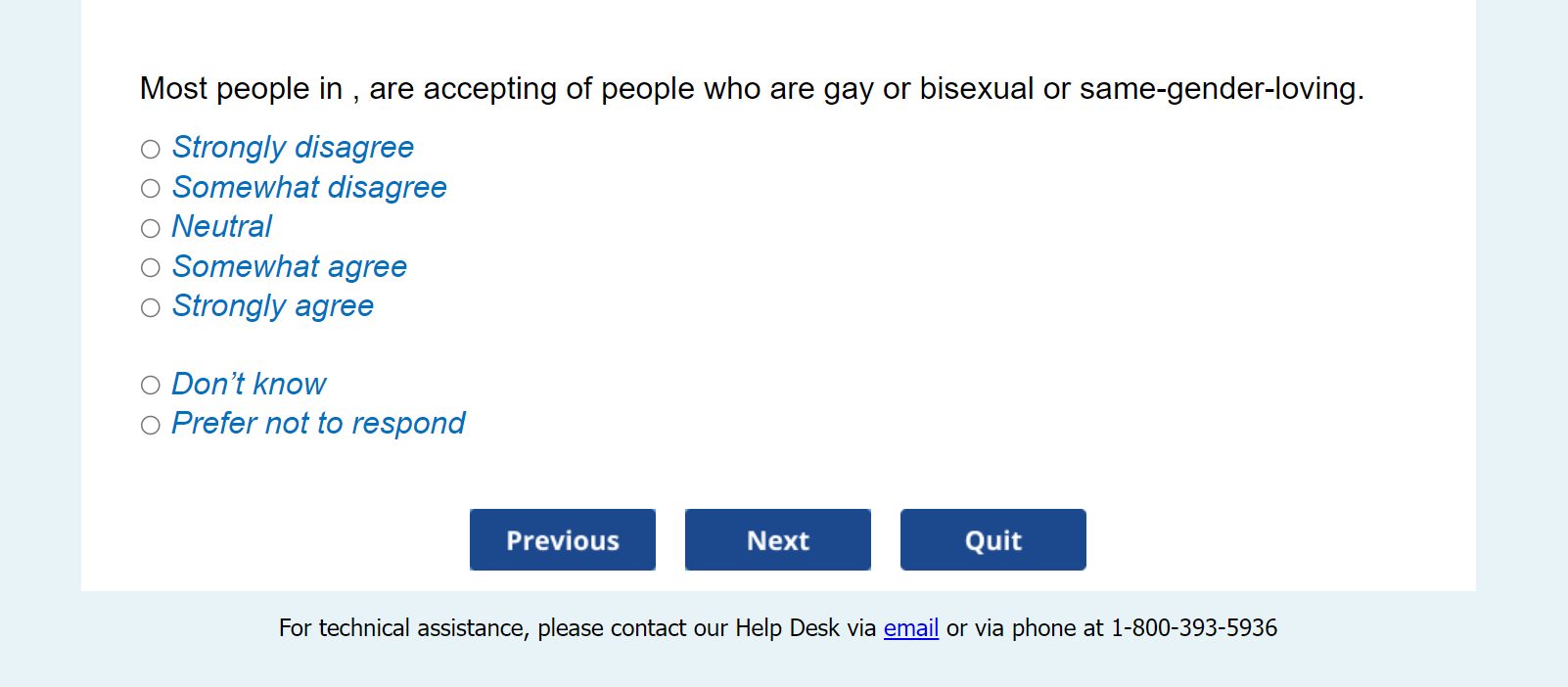This screenshot has width=1568, height=687.
Task: Pick the Strongly agree radio button
Action: click(x=150, y=307)
